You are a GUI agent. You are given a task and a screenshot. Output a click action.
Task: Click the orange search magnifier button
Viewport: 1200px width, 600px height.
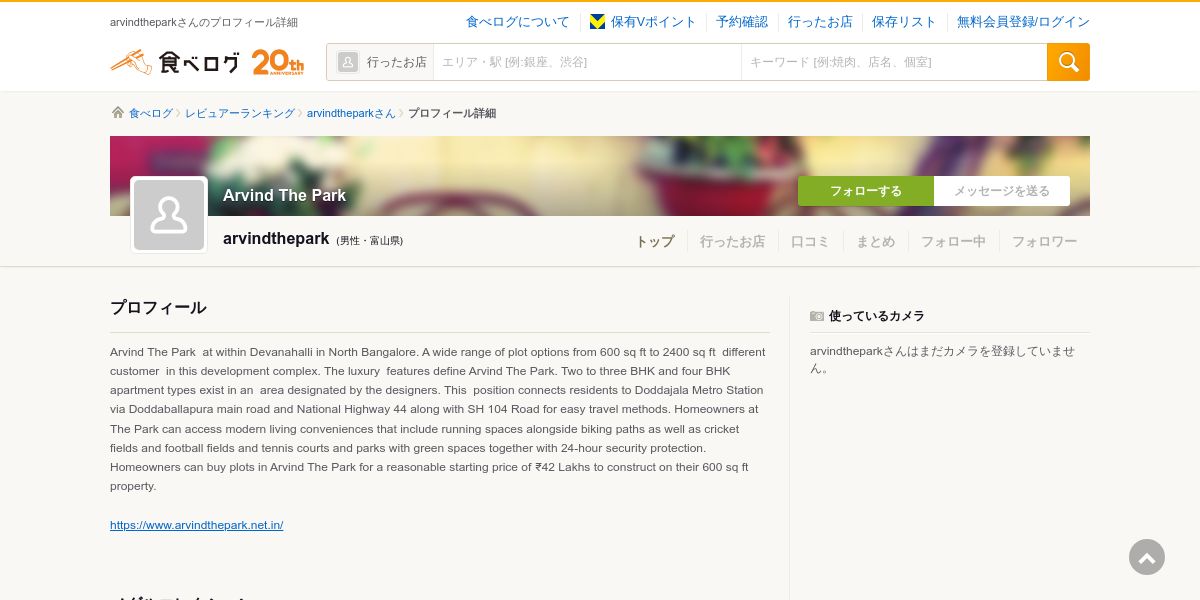(1068, 62)
